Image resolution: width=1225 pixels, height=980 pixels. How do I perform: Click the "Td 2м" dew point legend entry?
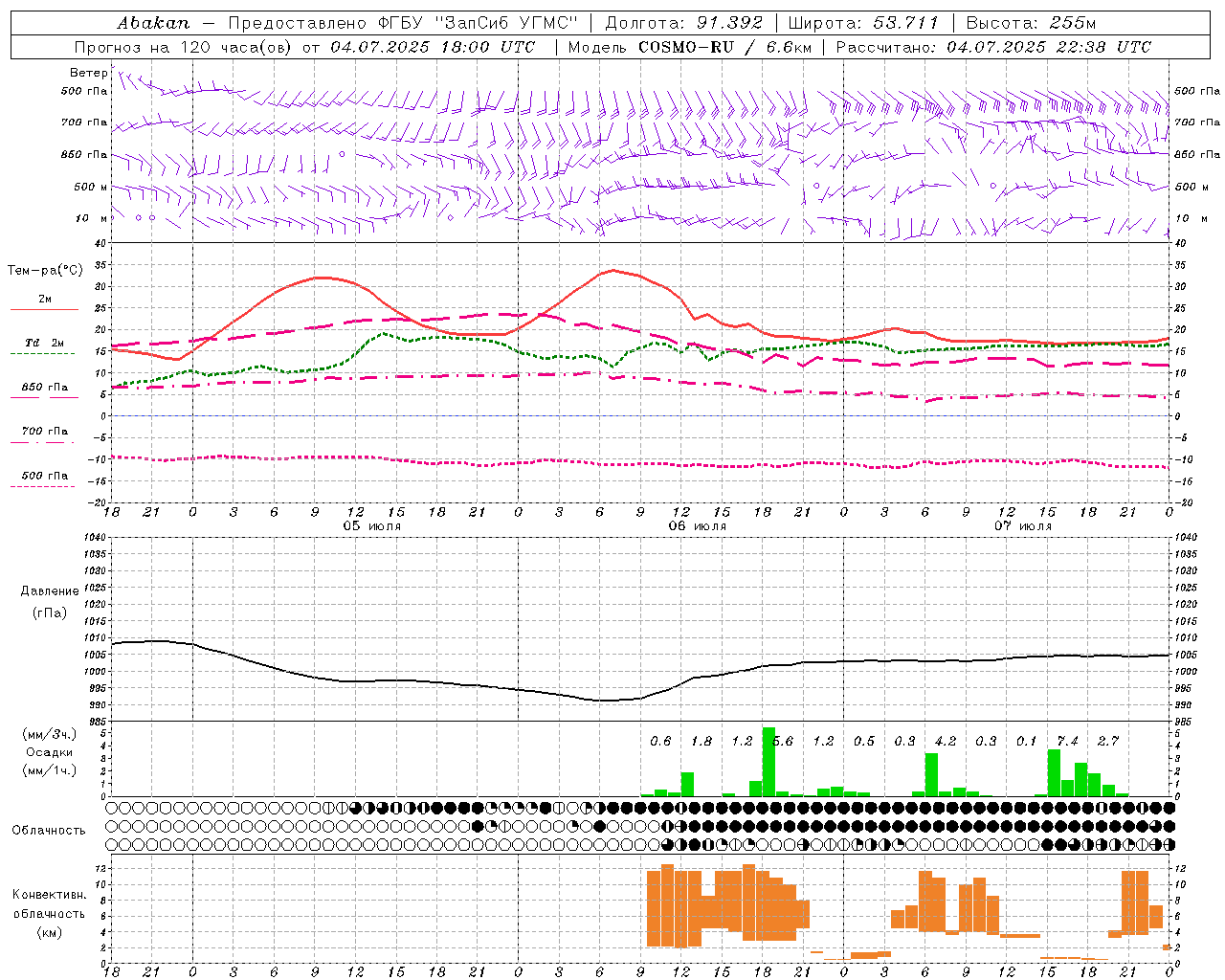[x=44, y=343]
